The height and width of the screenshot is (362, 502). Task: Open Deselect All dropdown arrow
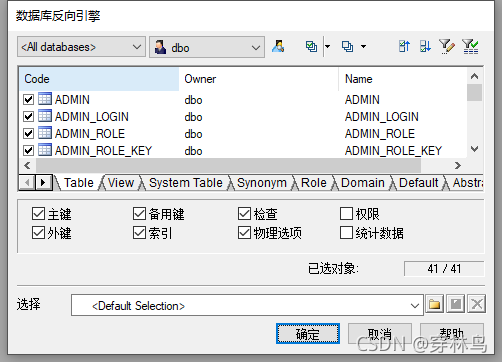pos(364,46)
